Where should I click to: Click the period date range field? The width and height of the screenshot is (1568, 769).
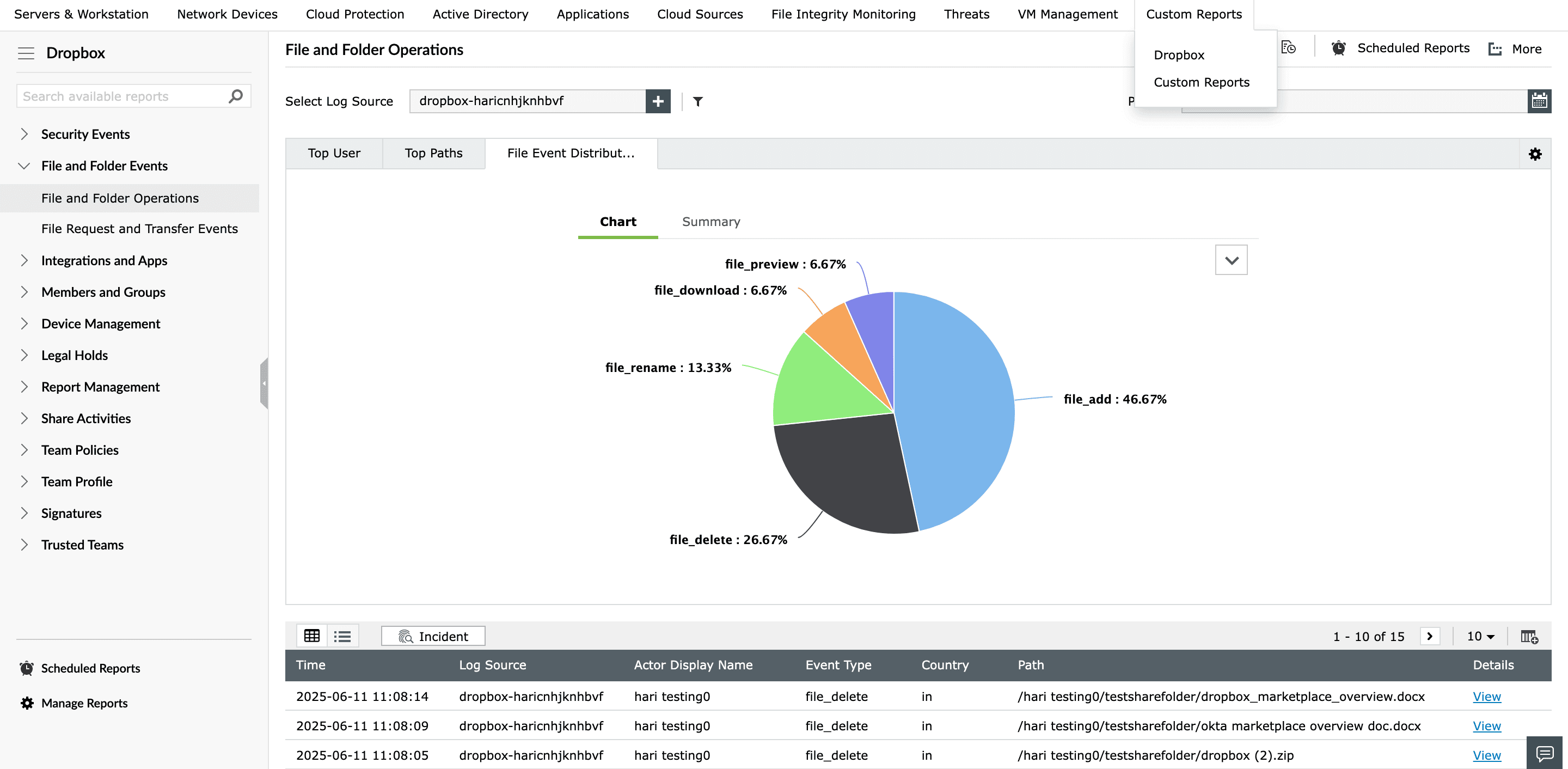tap(1355, 101)
